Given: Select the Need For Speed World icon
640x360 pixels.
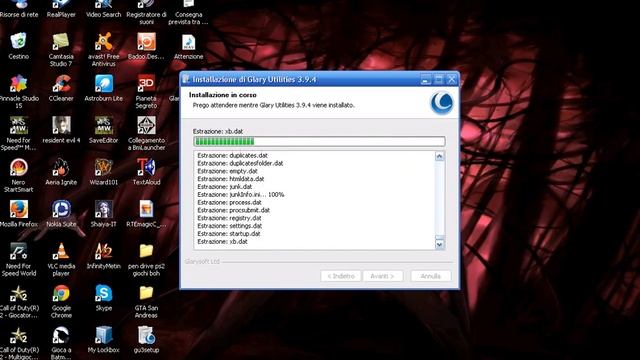Looking at the screenshot, I should 18,251.
